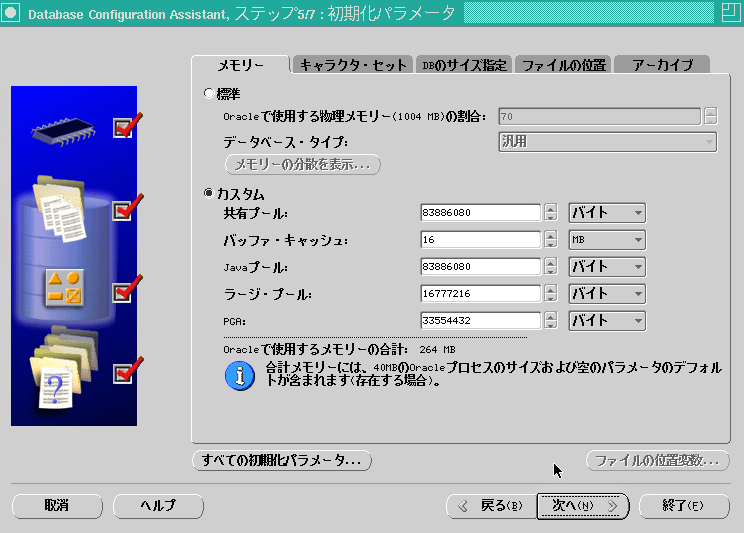Viewport: 744px width, 533px height.
Task: Click the window menu icon in title bar
Action: [10, 13]
